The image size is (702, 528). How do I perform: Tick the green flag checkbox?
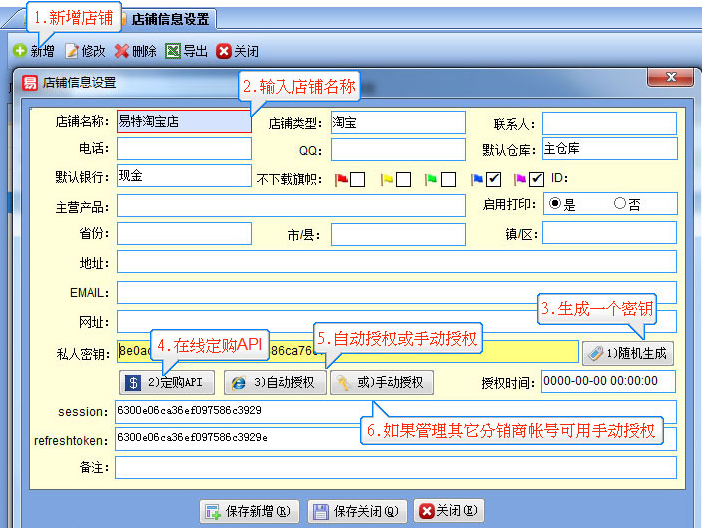(x=449, y=180)
